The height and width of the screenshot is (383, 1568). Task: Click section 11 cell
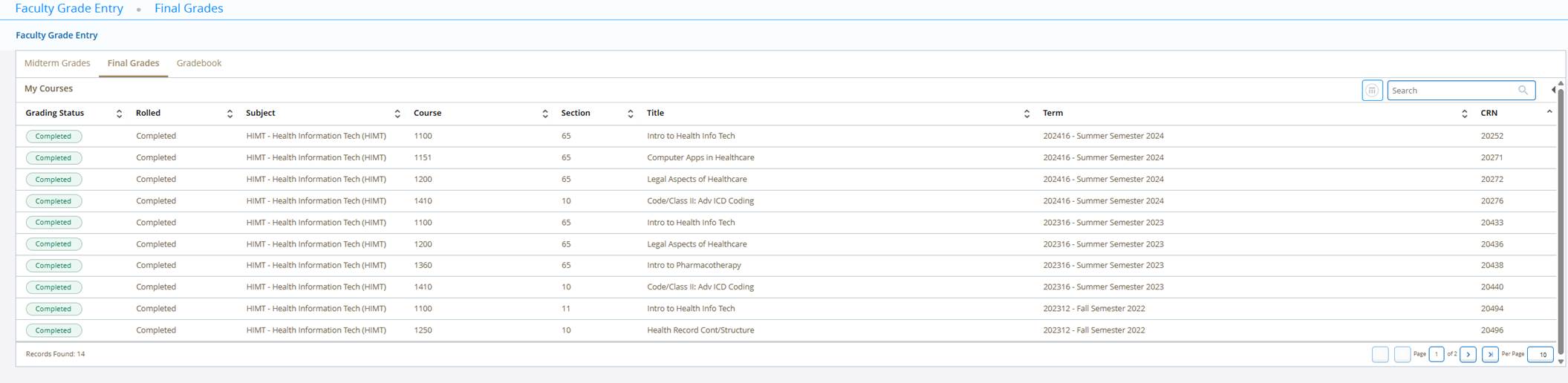click(566, 309)
